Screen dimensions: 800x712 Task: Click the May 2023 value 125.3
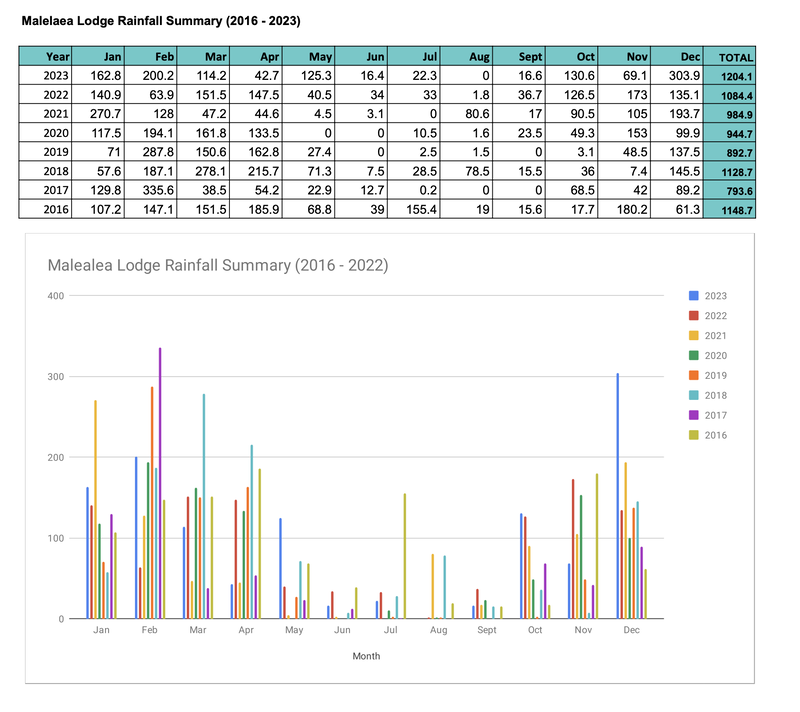point(308,75)
